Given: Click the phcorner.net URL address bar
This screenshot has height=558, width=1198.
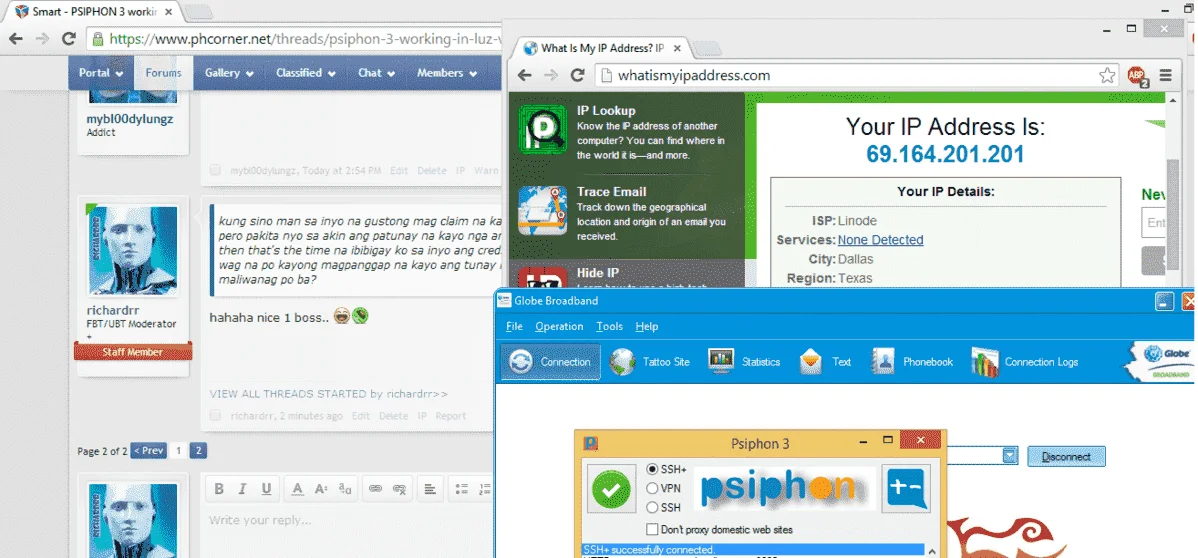Looking at the screenshot, I should pos(294,38).
